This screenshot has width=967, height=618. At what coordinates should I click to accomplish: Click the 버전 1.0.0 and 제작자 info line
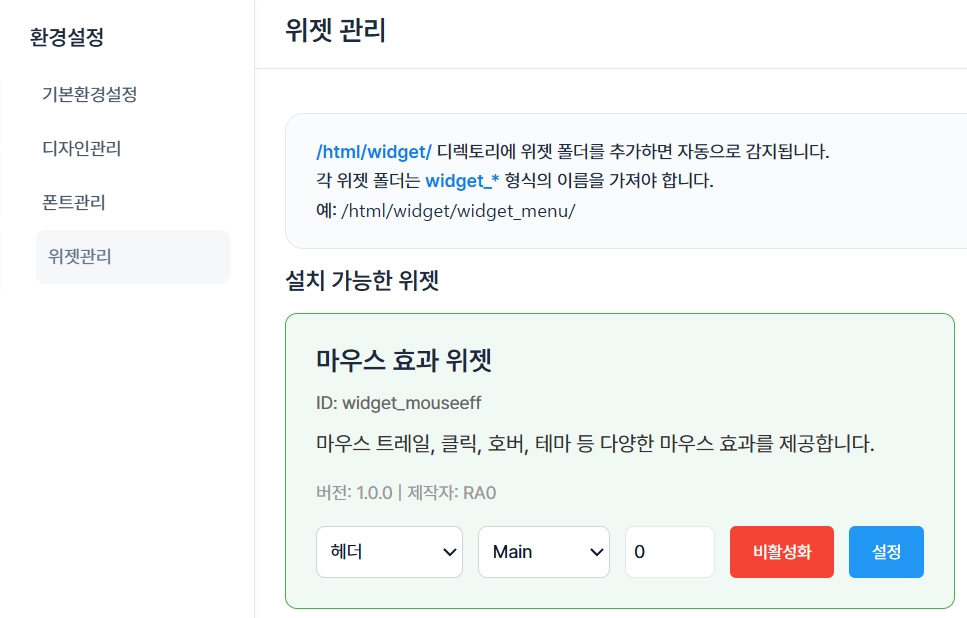(405, 493)
